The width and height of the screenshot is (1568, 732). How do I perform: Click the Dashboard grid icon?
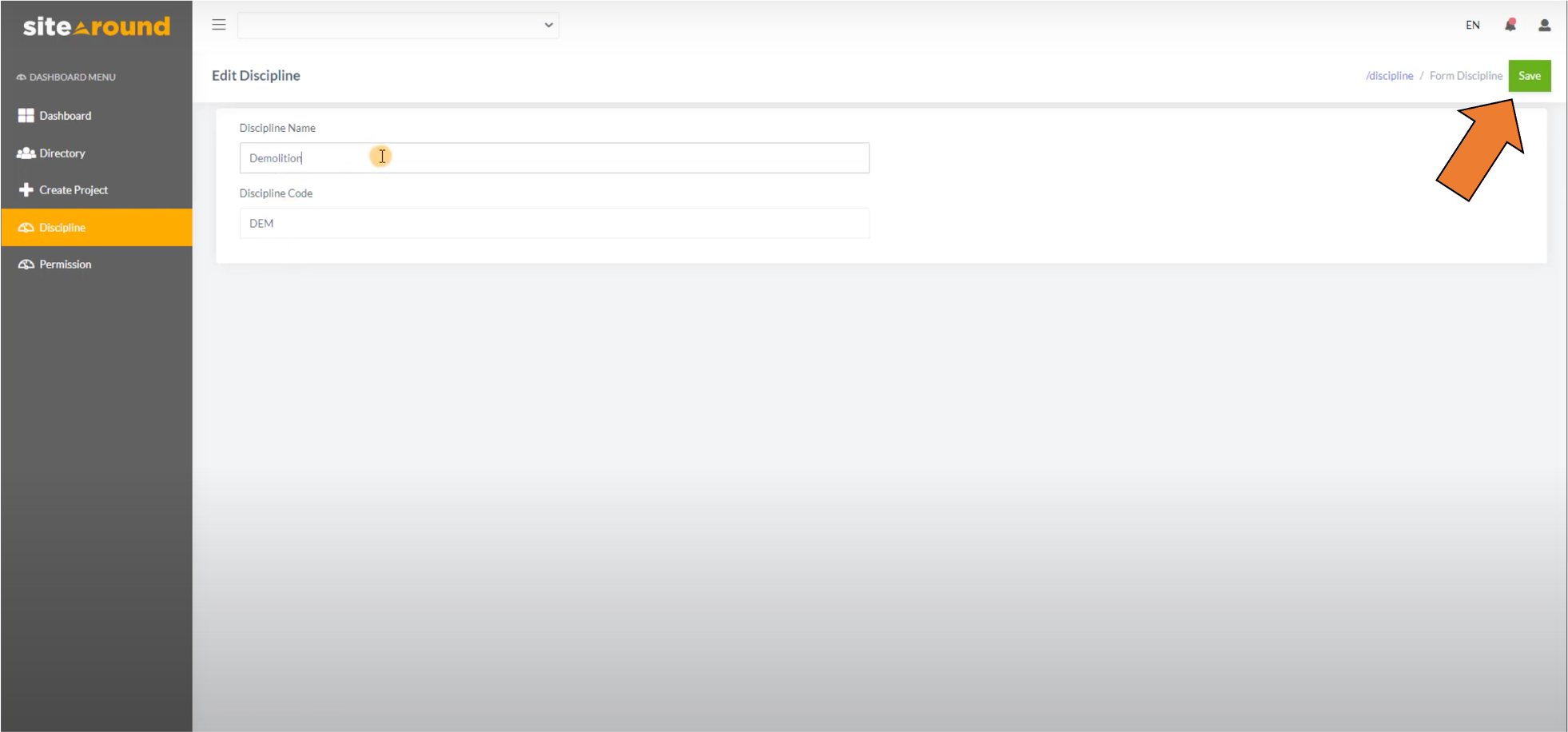[26, 116]
